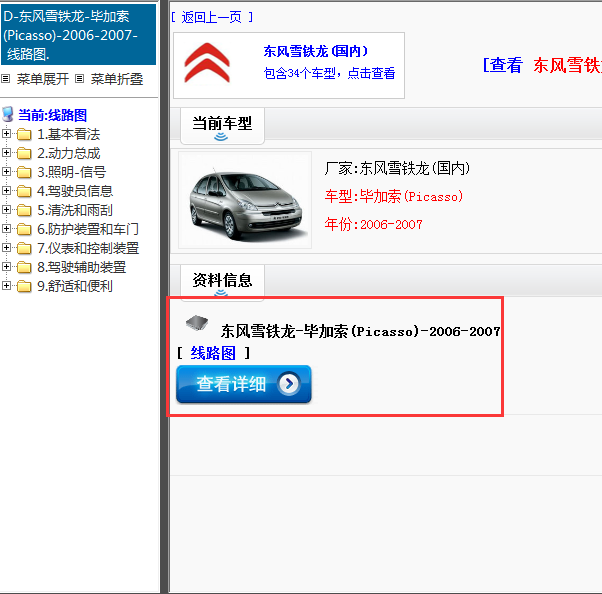Click the 厂家:东风雪铁龙(国内) text
Viewport: 602px width, 594px height.
(x=397, y=169)
